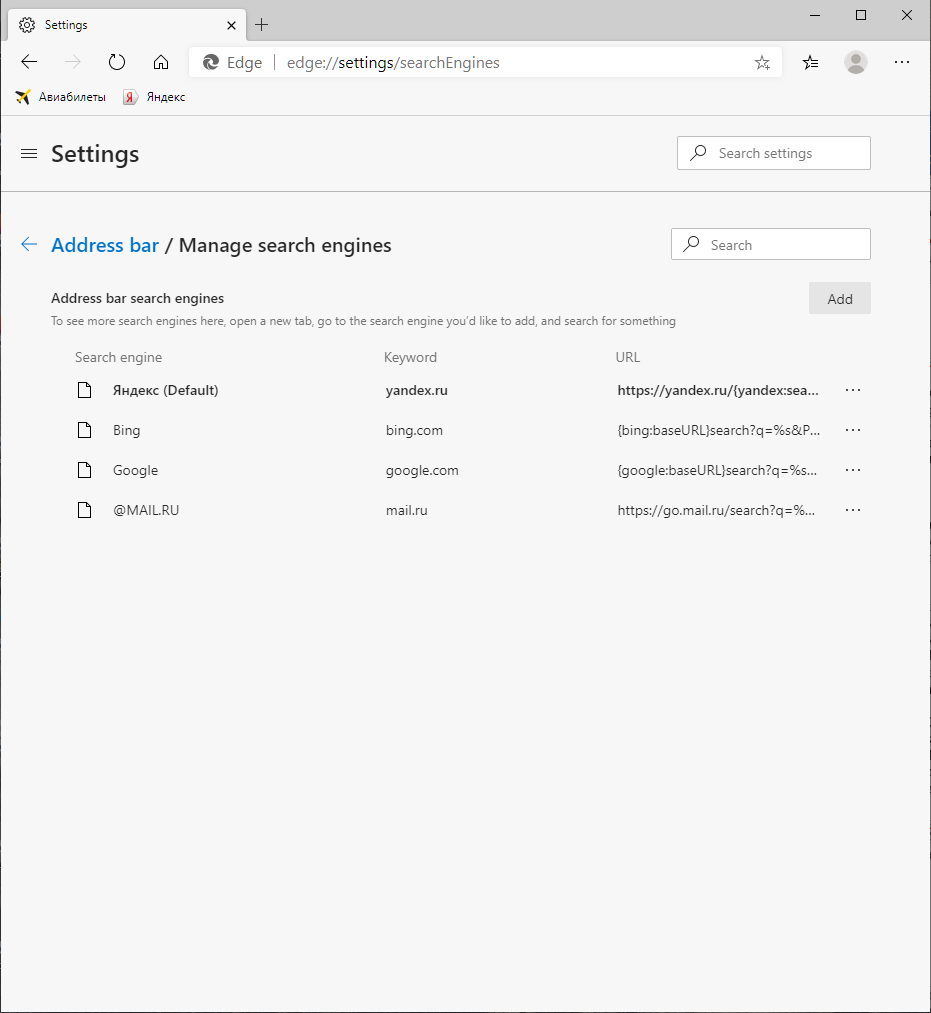Image resolution: width=931 pixels, height=1013 pixels.
Task: Open more actions for @MAIL.RU engine
Action: [853, 510]
